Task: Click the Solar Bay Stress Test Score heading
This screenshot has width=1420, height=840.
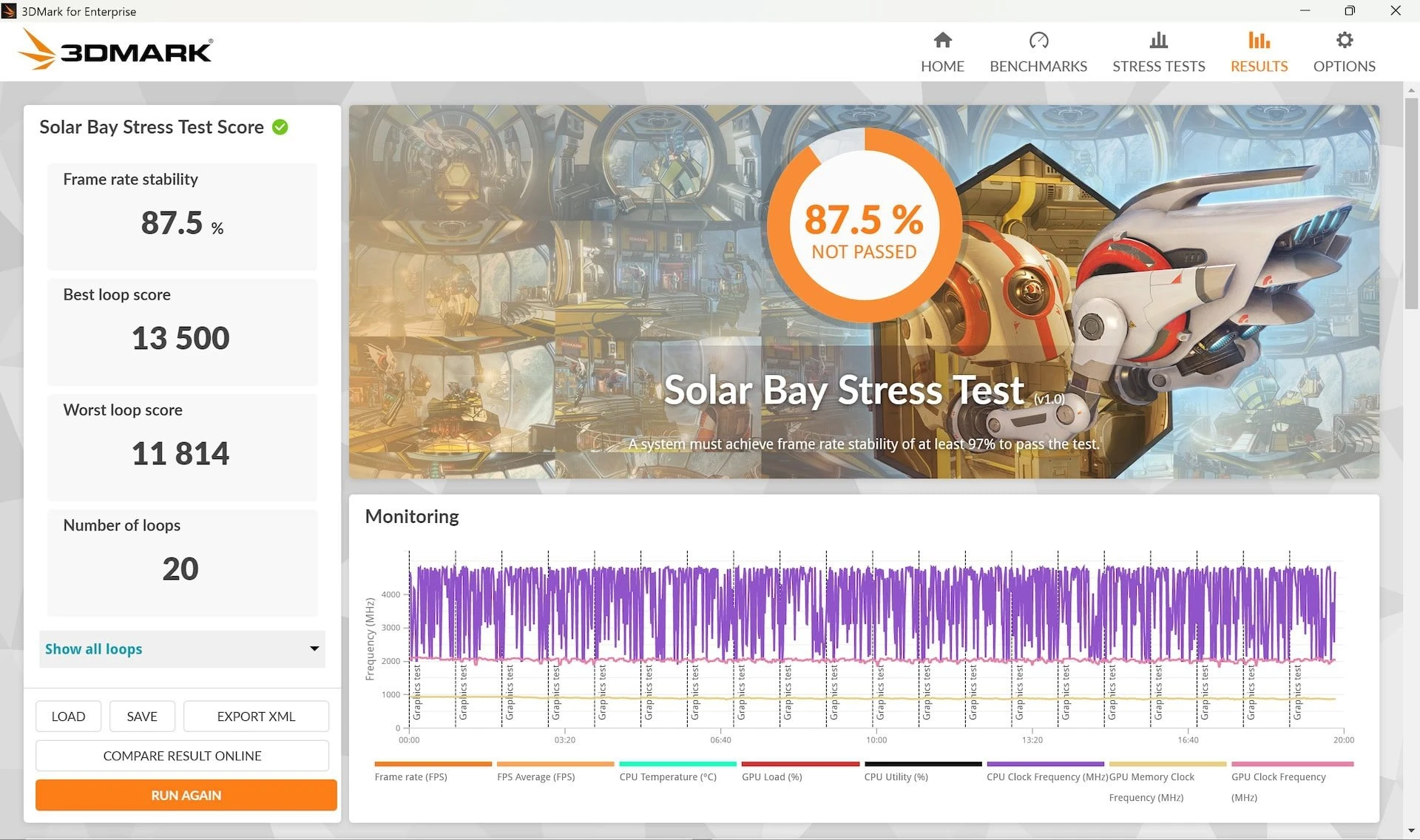Action: coord(152,127)
